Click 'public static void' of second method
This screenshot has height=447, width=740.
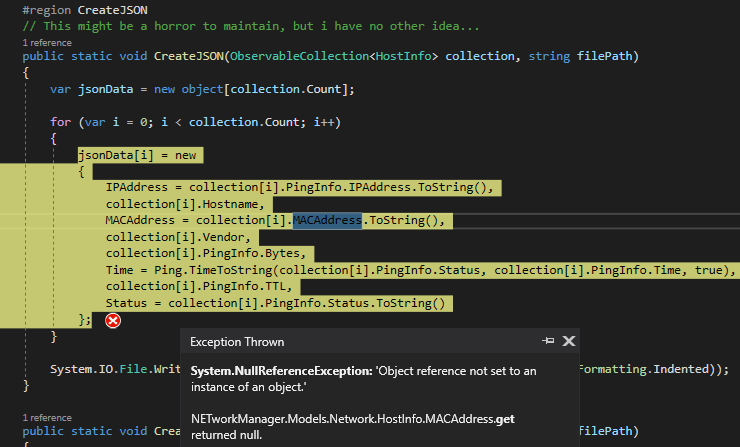[84, 431]
